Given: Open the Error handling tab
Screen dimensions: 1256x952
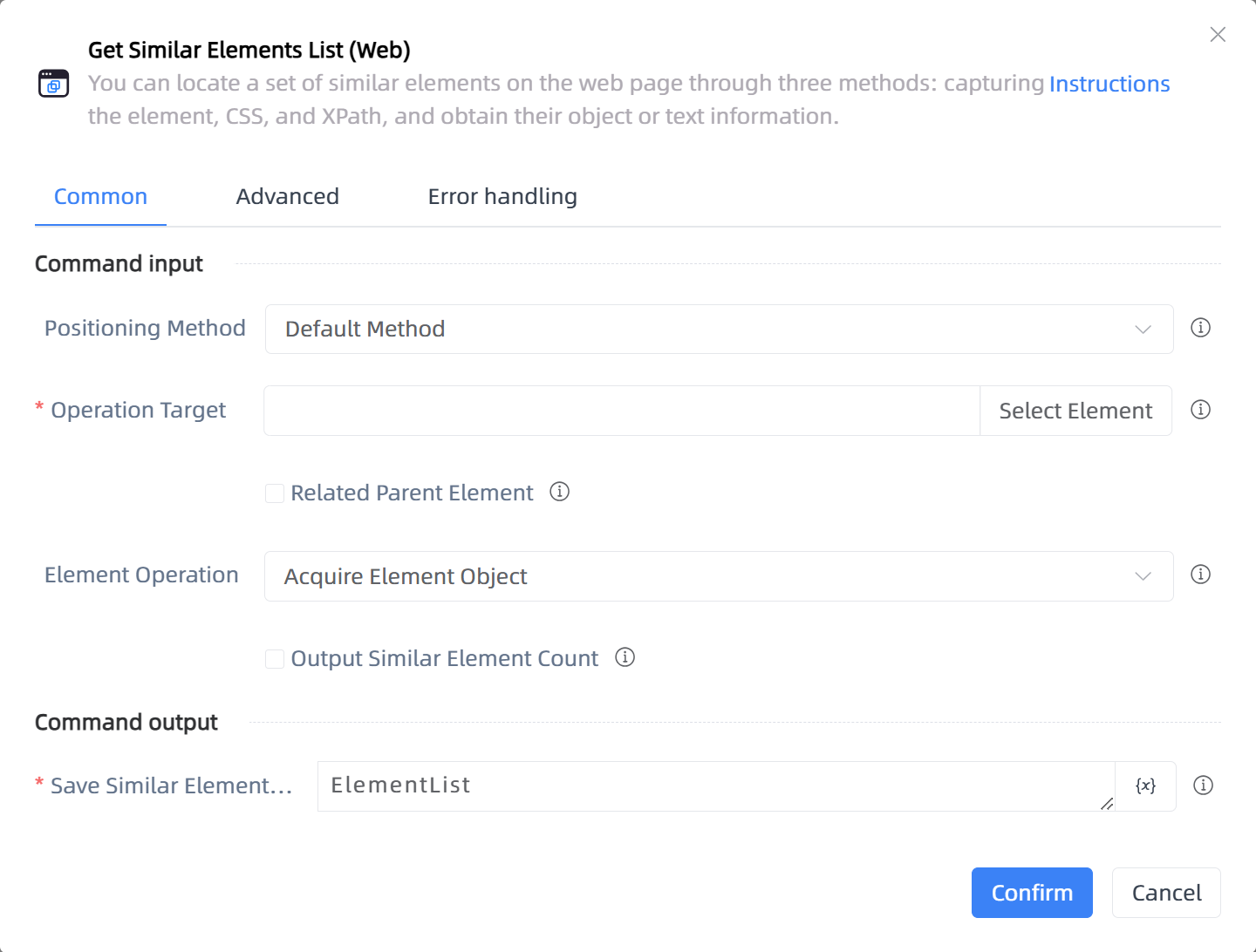Looking at the screenshot, I should pos(502,197).
